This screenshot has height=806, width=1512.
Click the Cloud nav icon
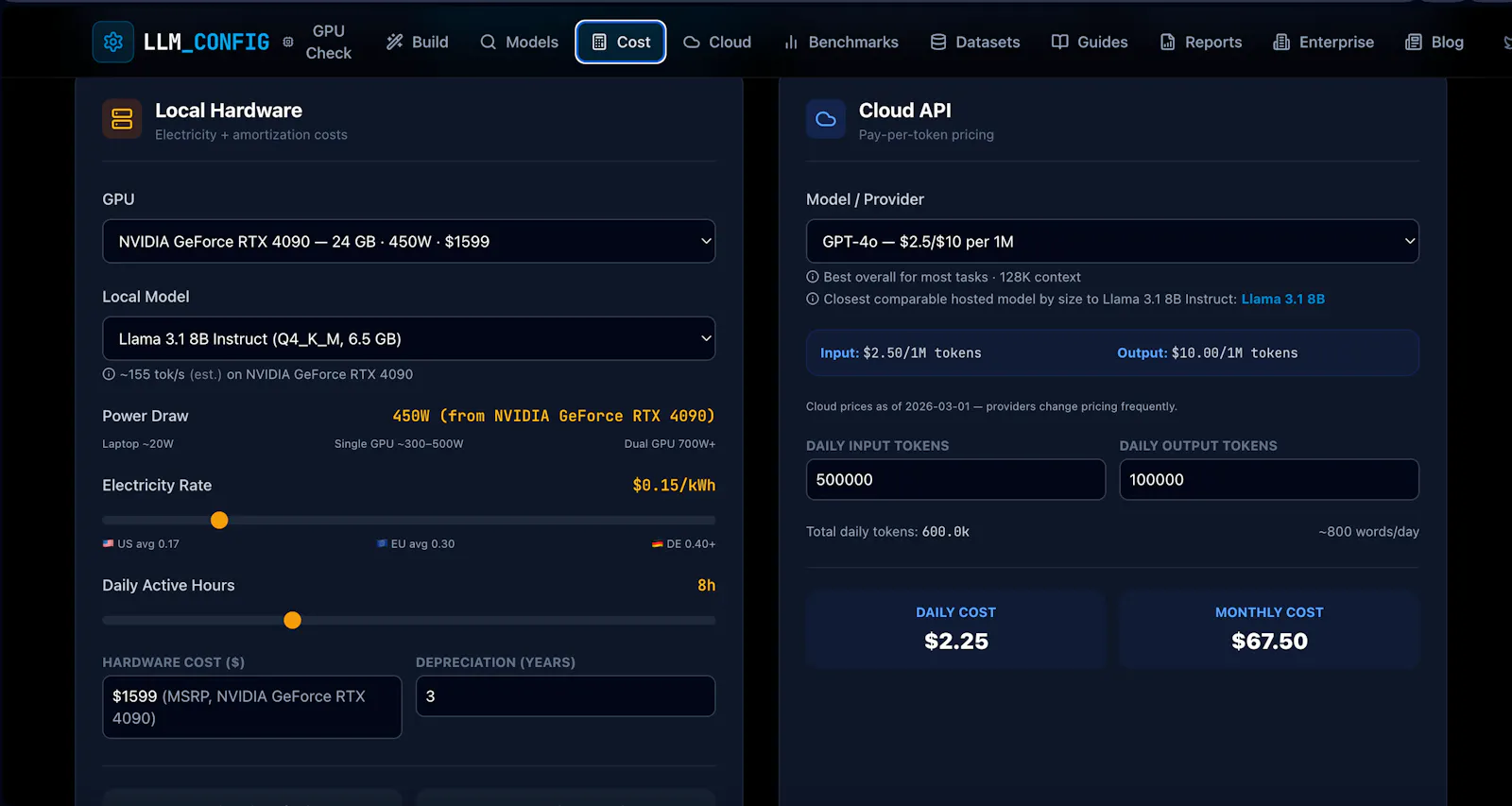(x=692, y=42)
